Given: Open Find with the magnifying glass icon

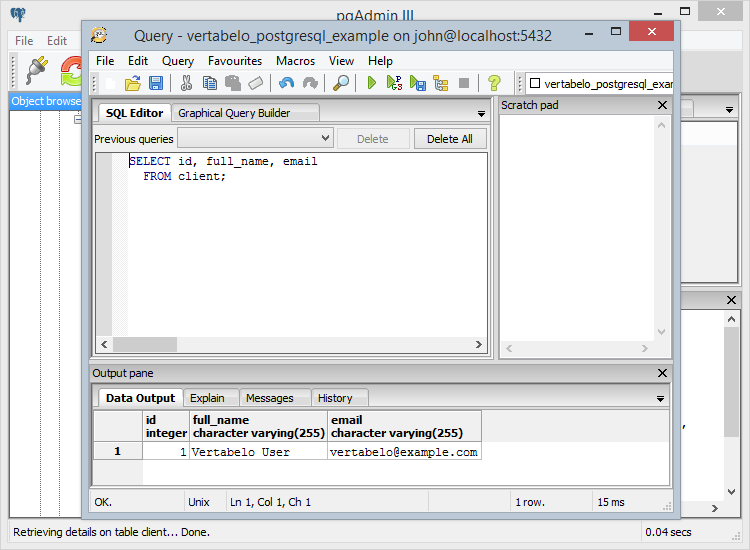Looking at the screenshot, I should coord(341,84).
